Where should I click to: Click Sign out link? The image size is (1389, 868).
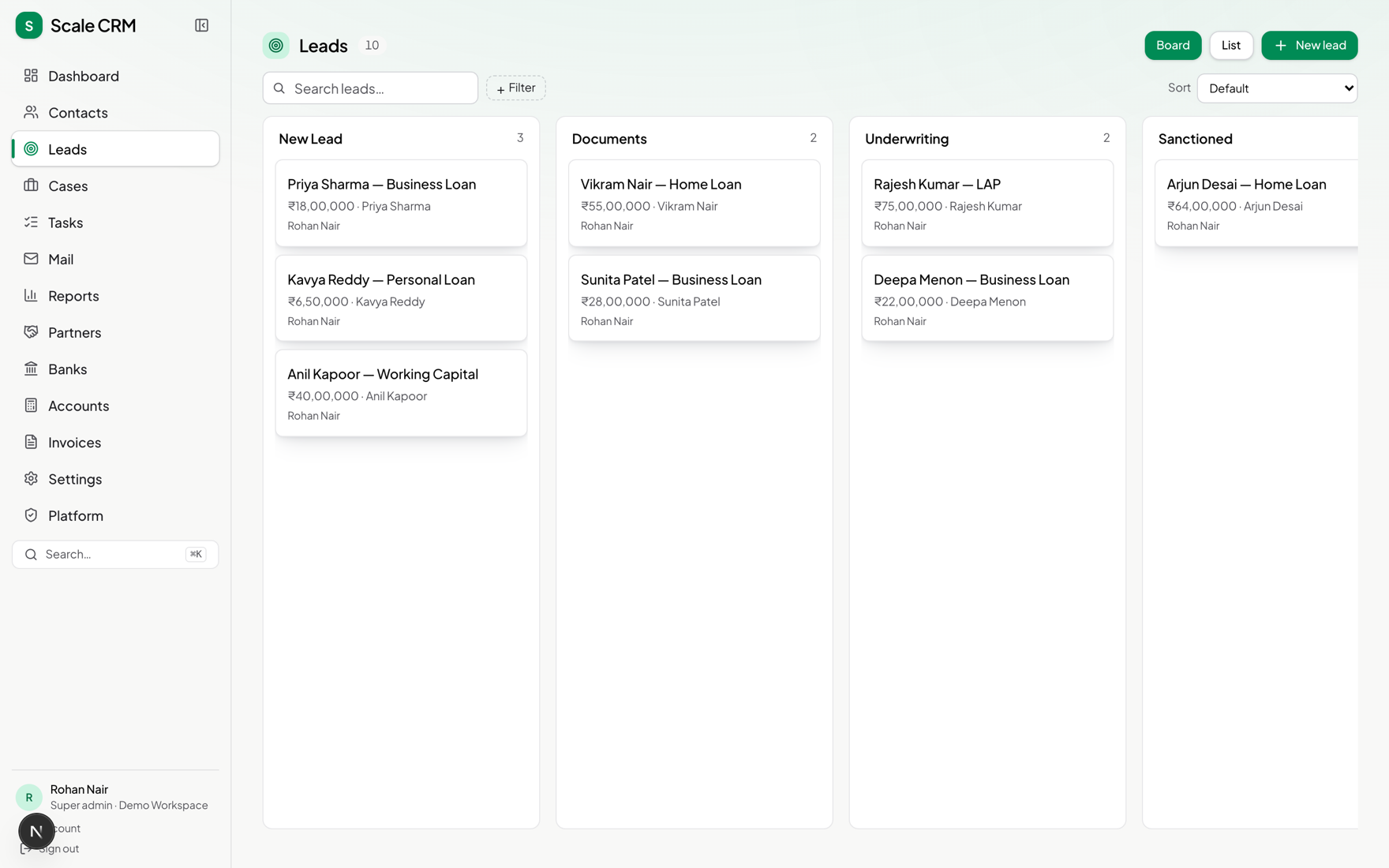[x=58, y=849]
